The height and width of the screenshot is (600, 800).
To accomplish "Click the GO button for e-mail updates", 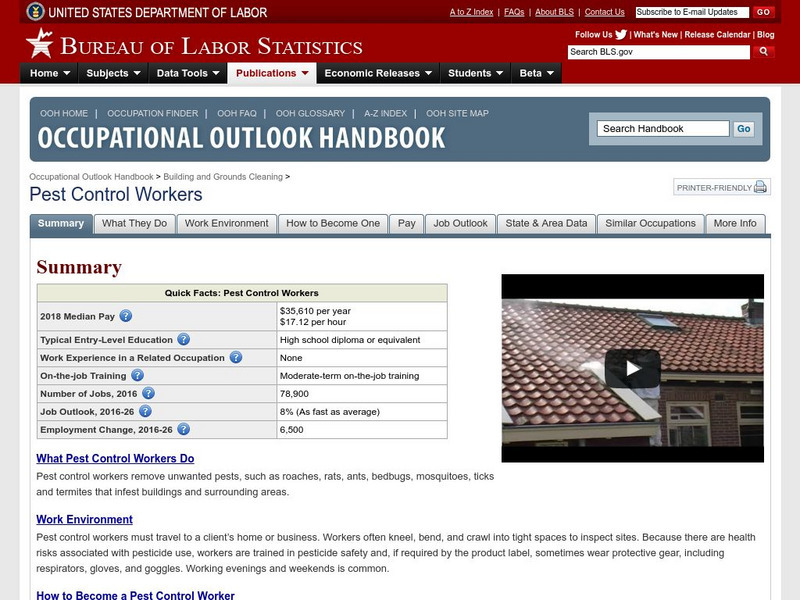I will [x=763, y=12].
